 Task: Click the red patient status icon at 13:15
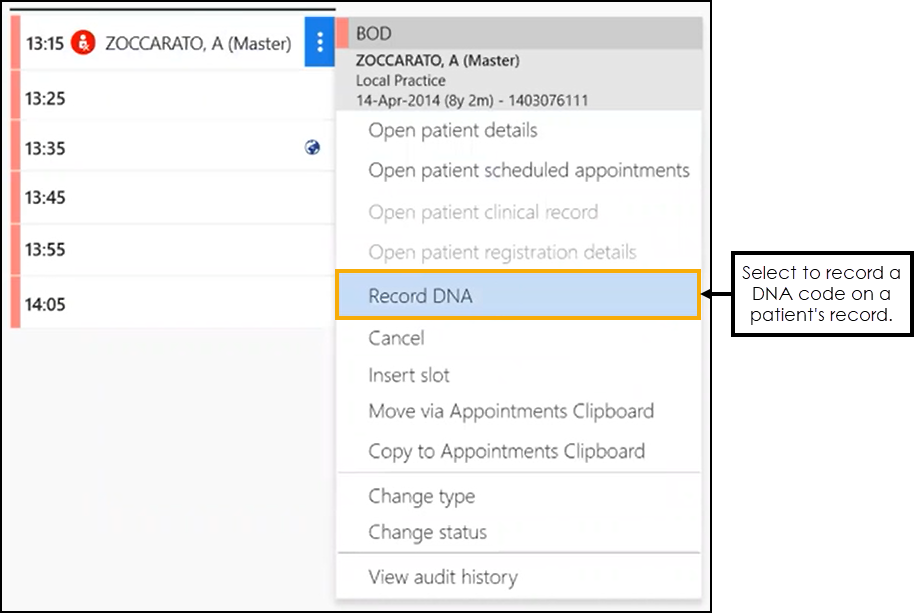(86, 43)
